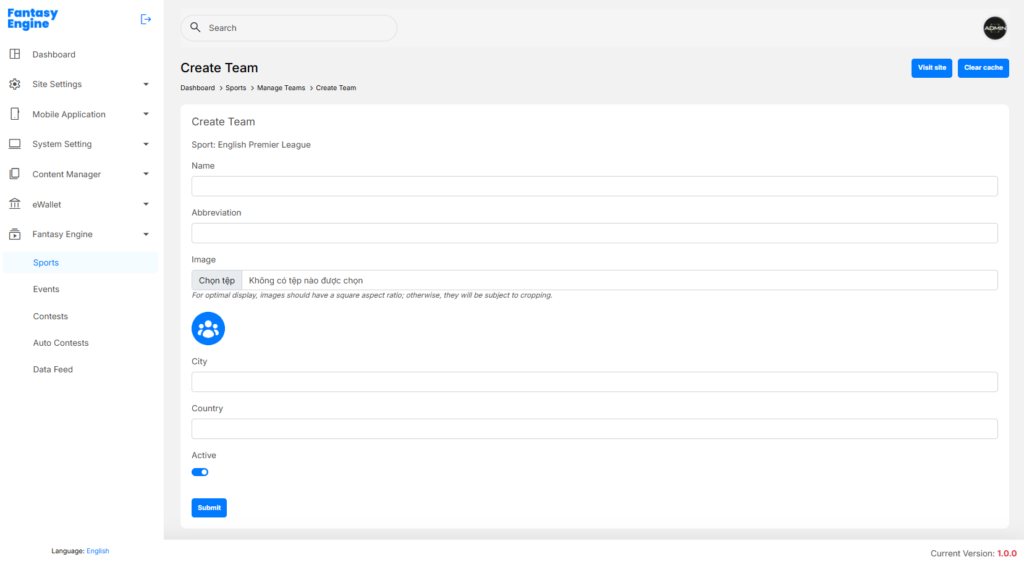Screen dimensions: 1024x565
Task: Click the blue team placeholder image
Action: tap(208, 328)
